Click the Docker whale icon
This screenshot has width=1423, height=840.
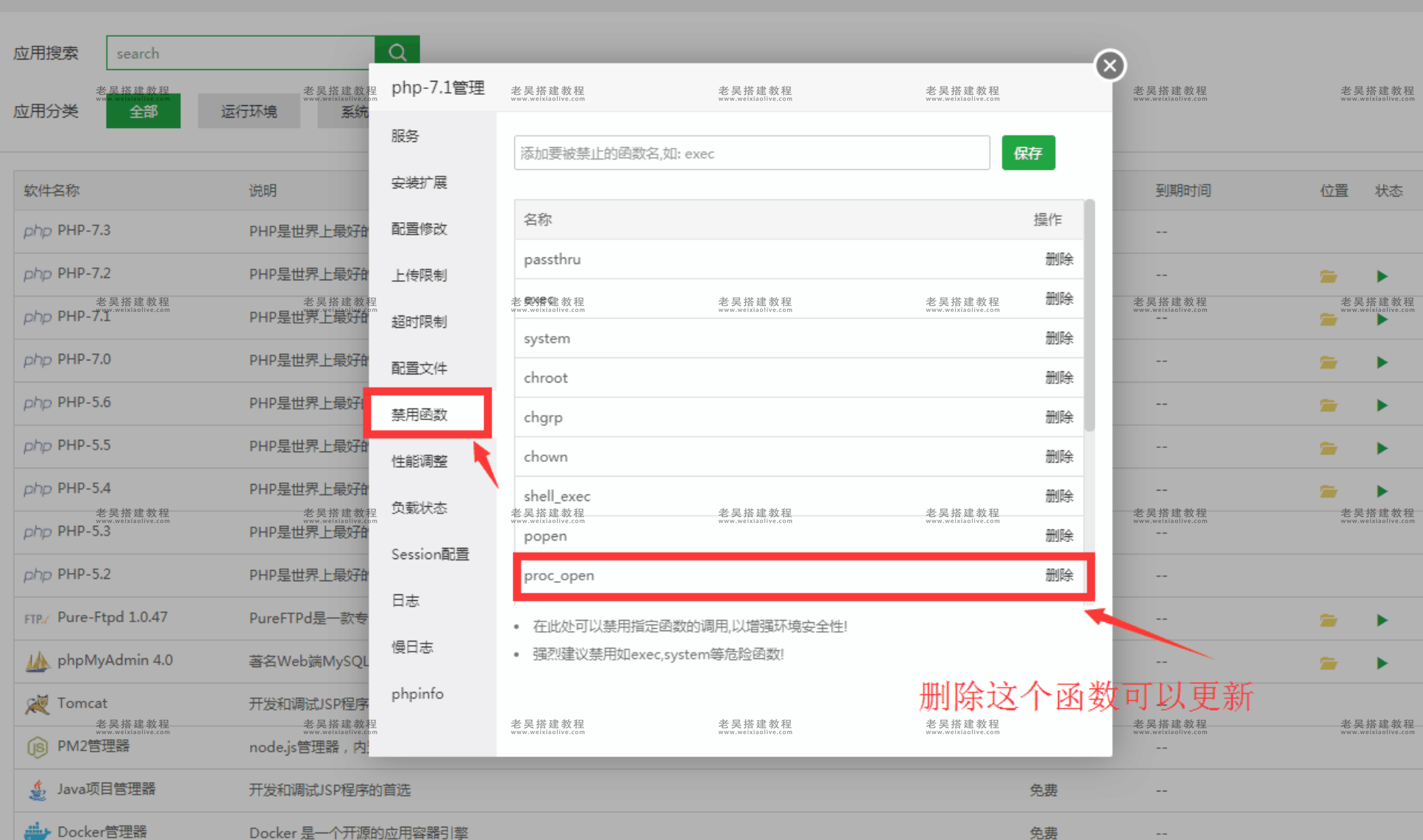click(x=38, y=829)
